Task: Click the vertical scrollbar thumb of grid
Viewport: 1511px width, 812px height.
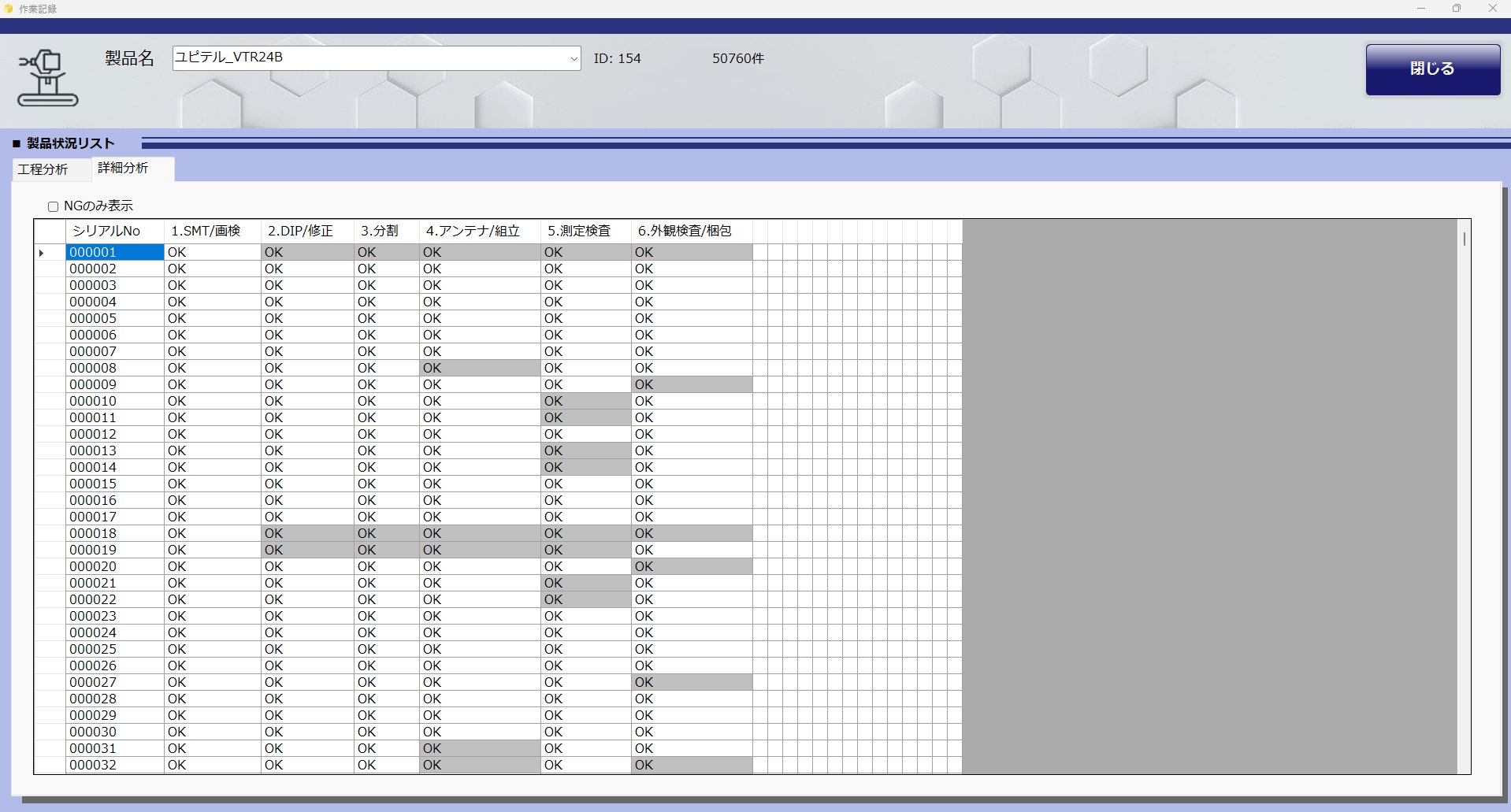Action: pyautogui.click(x=1464, y=239)
